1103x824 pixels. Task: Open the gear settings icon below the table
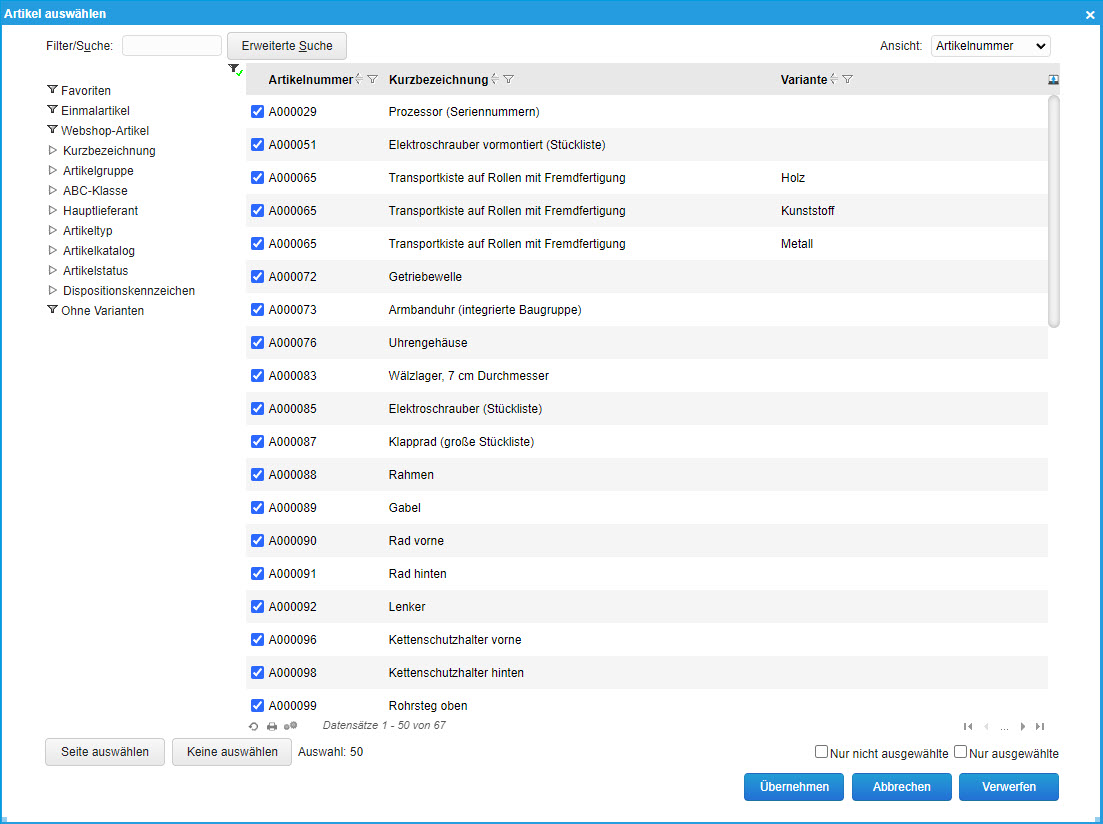coord(291,725)
